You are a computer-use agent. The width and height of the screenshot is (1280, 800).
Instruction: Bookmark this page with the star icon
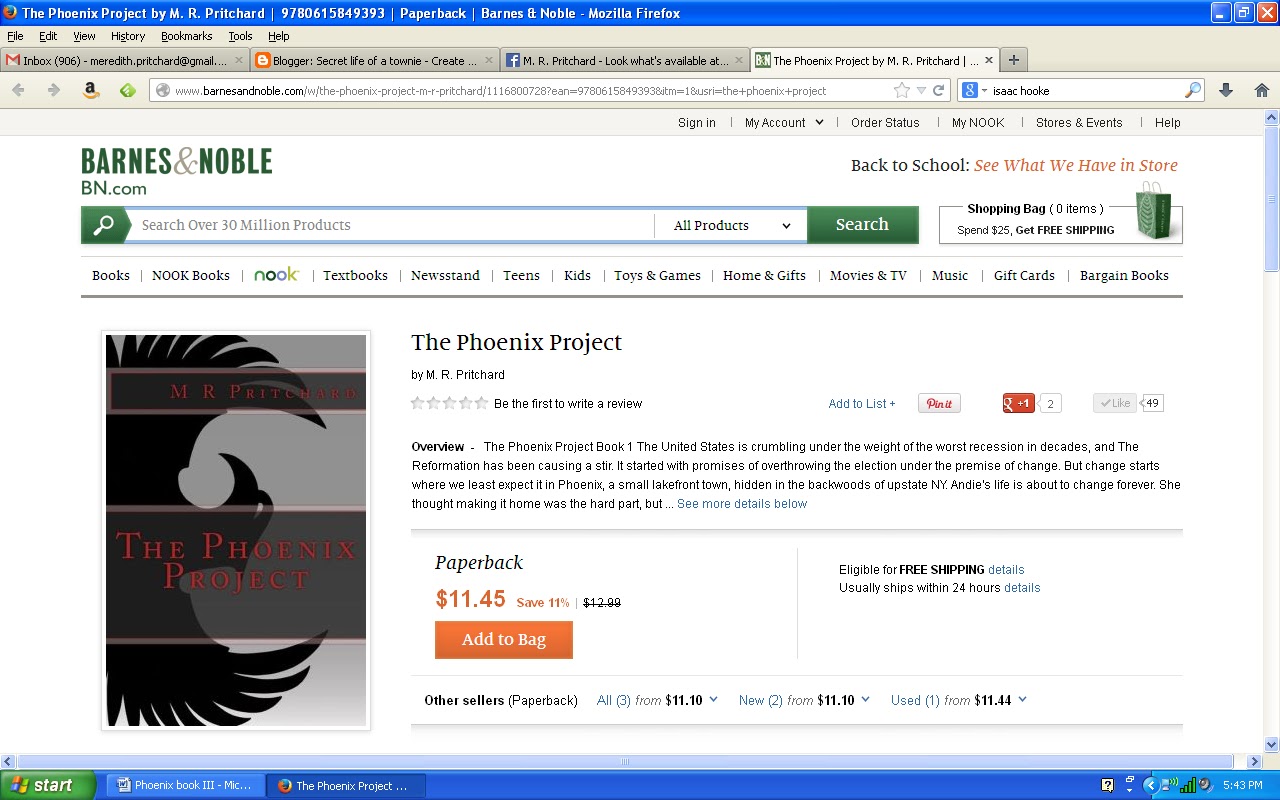pyautogui.click(x=902, y=90)
